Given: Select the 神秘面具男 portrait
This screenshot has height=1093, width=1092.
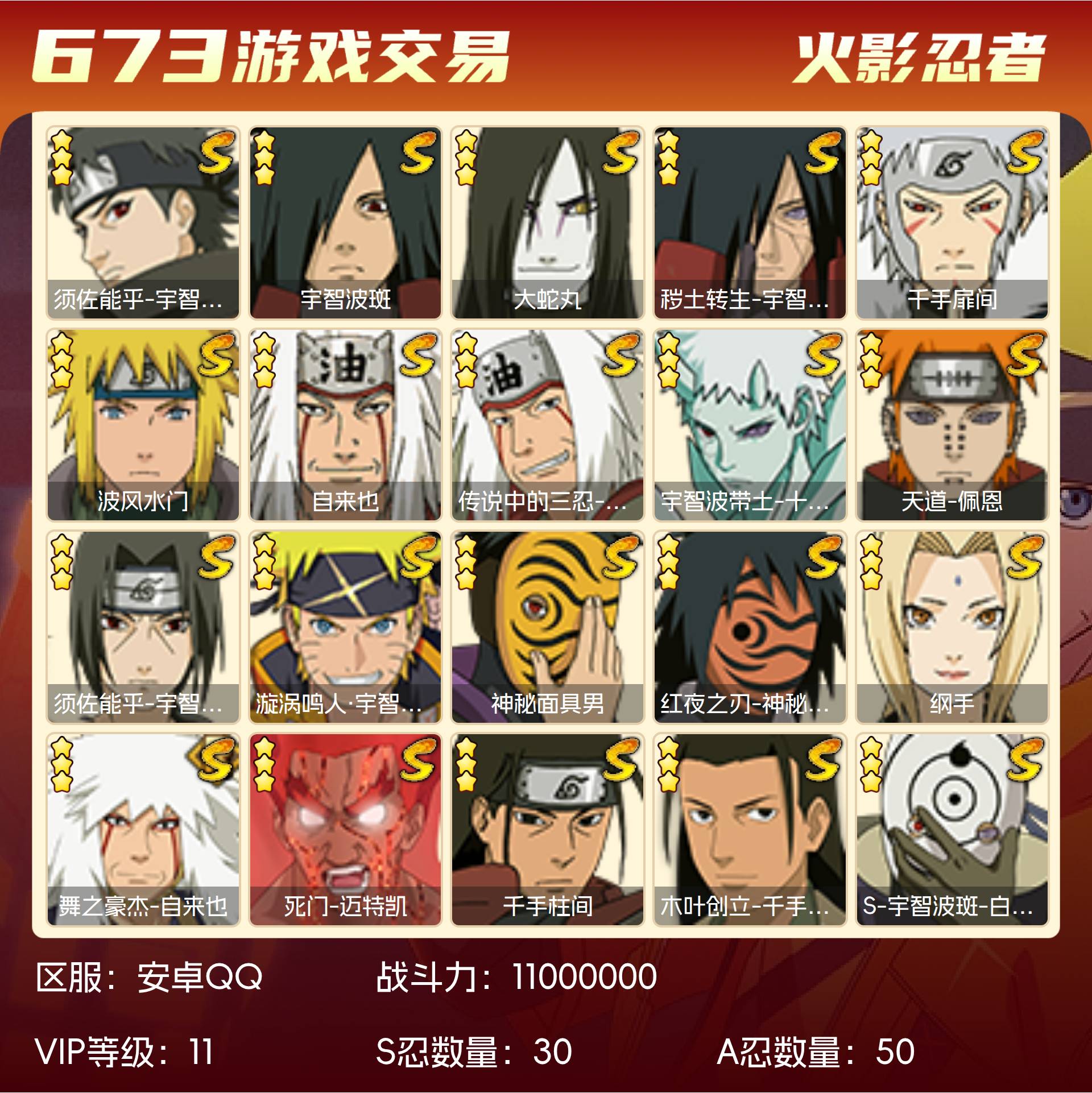Looking at the screenshot, I should pos(548,627).
